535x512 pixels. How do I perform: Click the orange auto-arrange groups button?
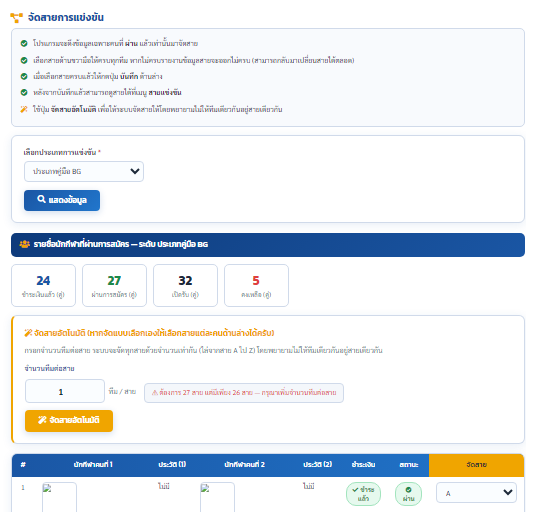69,421
